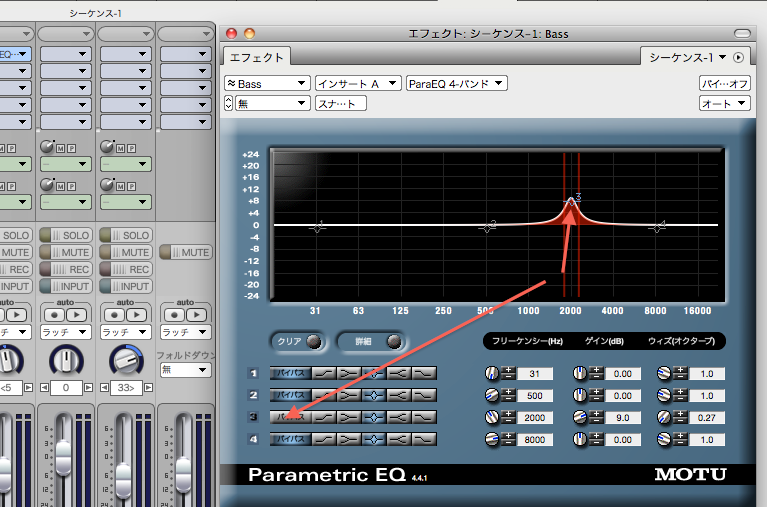Click the band 4 node on the EQ graph
Viewport: 767px width, 507px height.
coord(657,228)
